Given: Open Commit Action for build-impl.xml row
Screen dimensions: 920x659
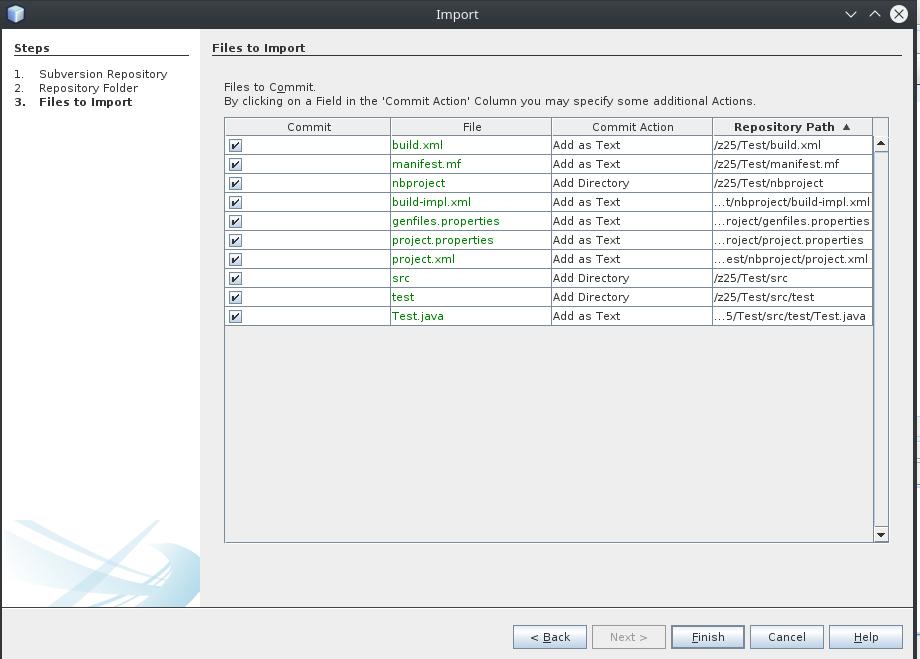Looking at the screenshot, I should [631, 202].
